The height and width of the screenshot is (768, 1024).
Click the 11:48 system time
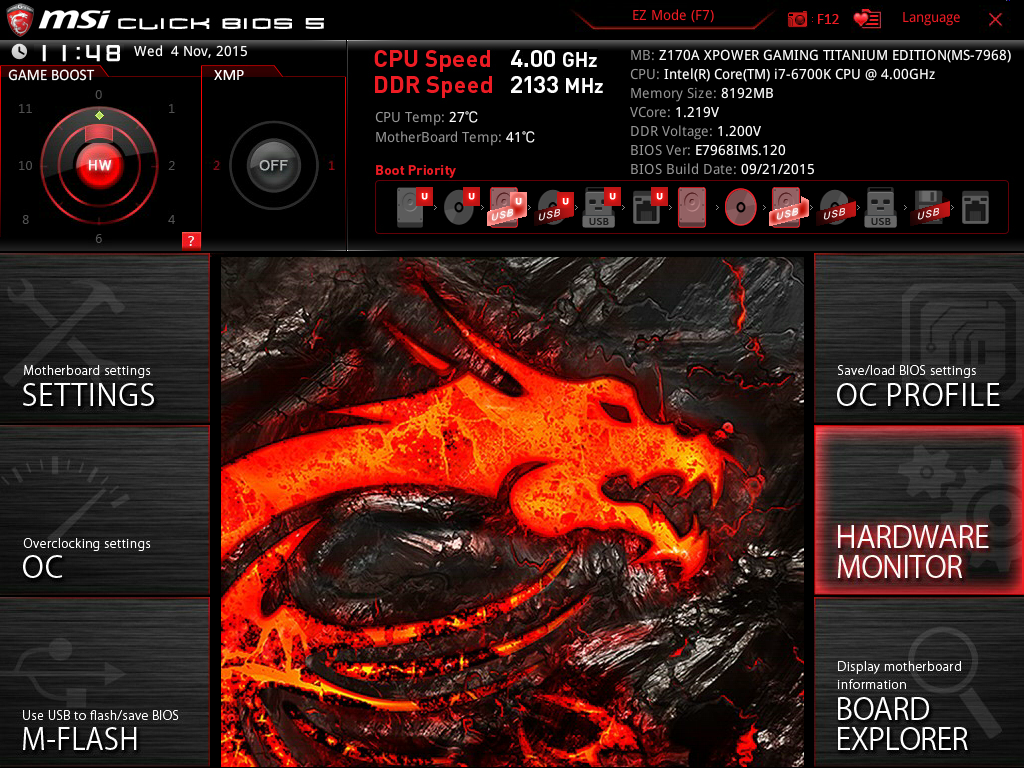[x=80, y=52]
